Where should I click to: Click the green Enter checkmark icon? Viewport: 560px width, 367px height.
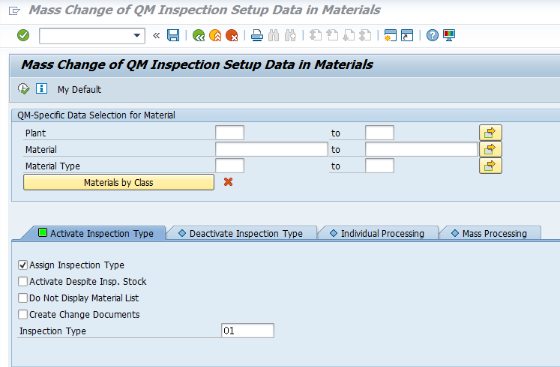[x=23, y=35]
